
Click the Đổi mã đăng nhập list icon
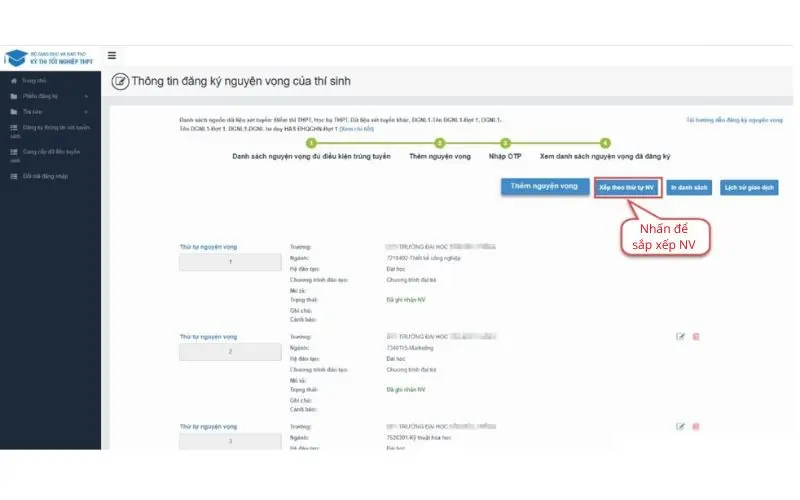point(14,176)
